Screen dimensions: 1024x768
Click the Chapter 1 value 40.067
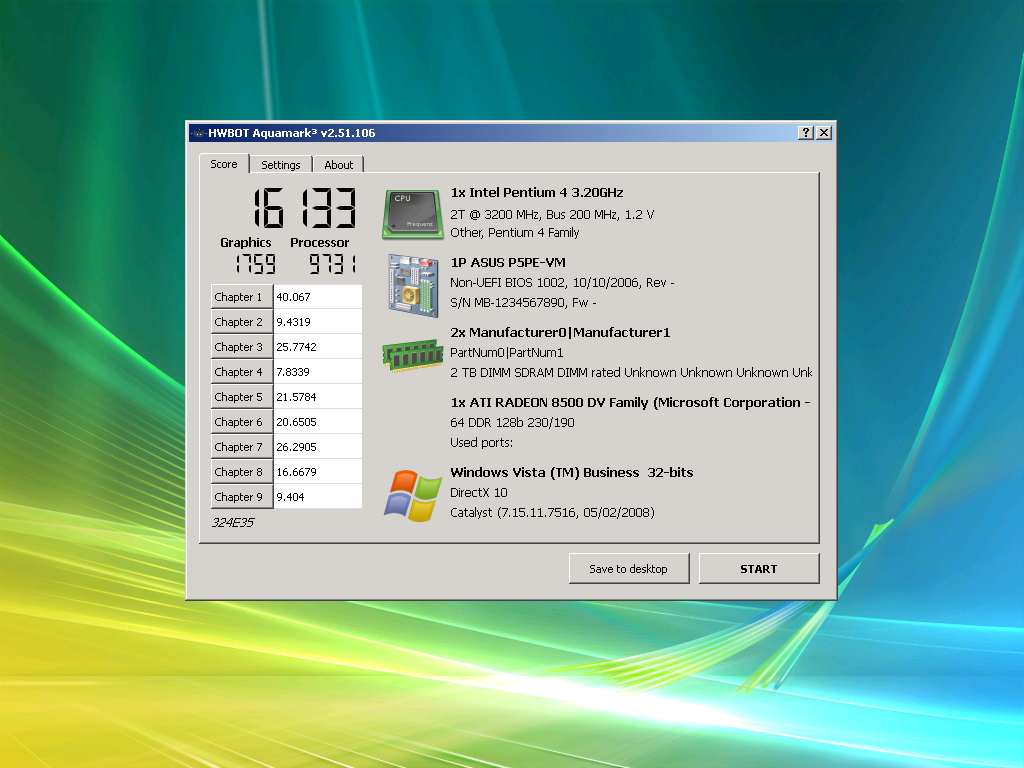click(x=317, y=297)
